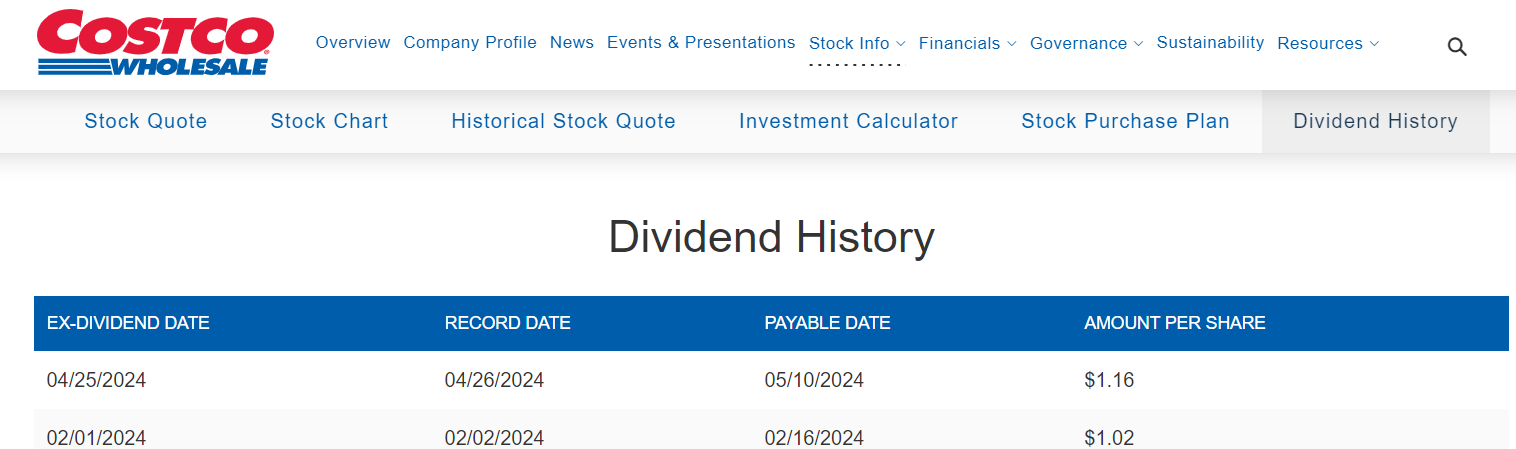Viewport: 1516px width, 449px height.
Task: Open the Company Profile link
Action: pyautogui.click(x=470, y=42)
